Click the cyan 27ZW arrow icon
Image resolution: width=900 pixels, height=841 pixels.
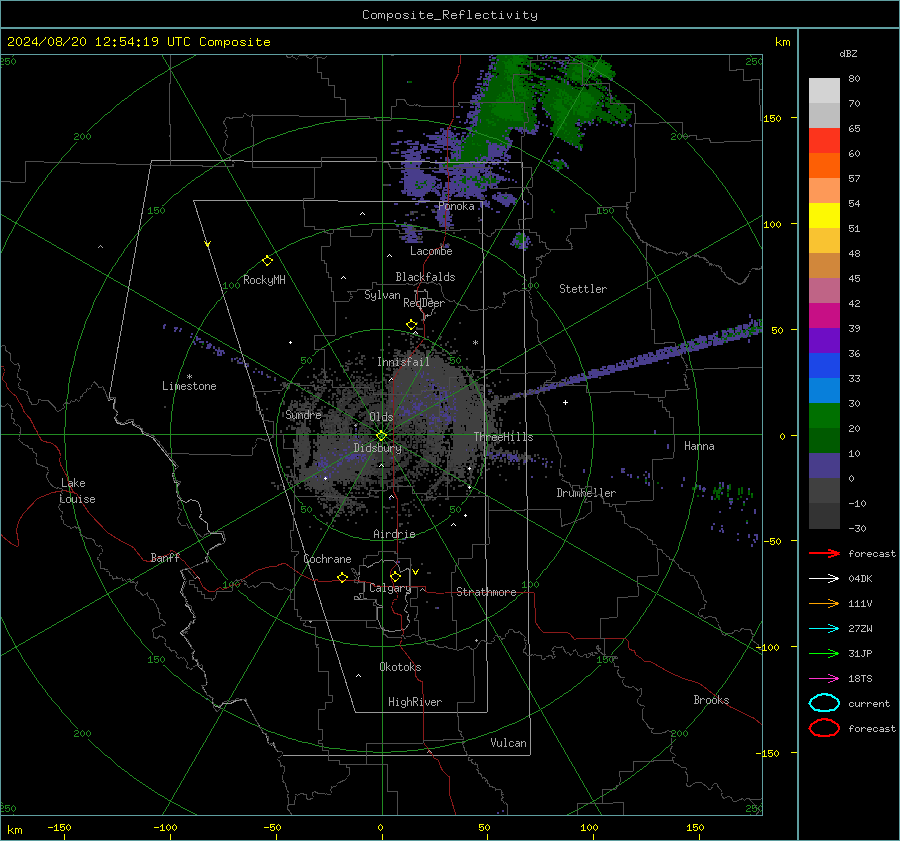pos(824,629)
